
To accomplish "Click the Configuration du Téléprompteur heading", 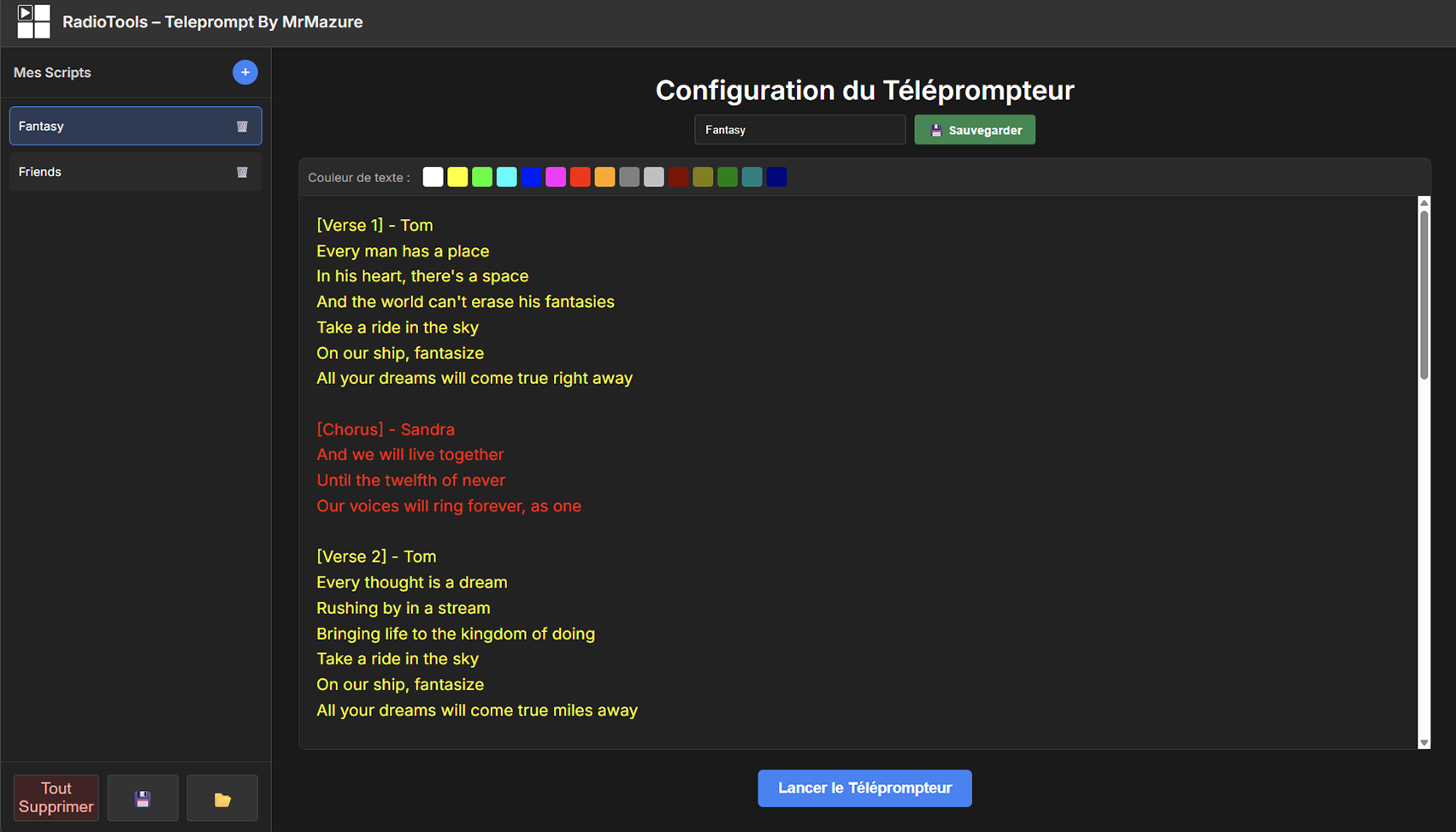I will click(864, 90).
